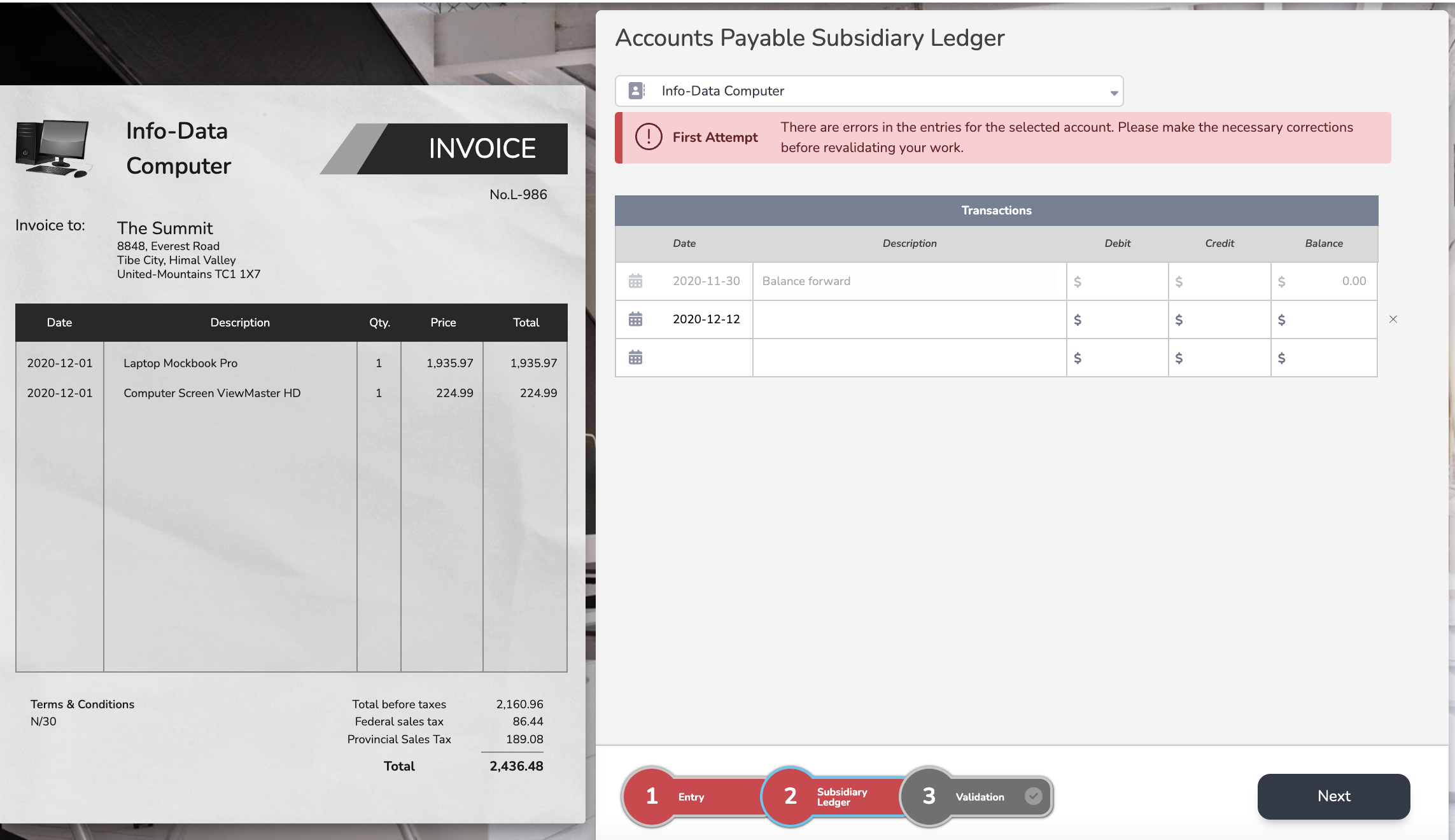
Task: Delete the 2020-12-12 transaction row
Action: [1393, 319]
